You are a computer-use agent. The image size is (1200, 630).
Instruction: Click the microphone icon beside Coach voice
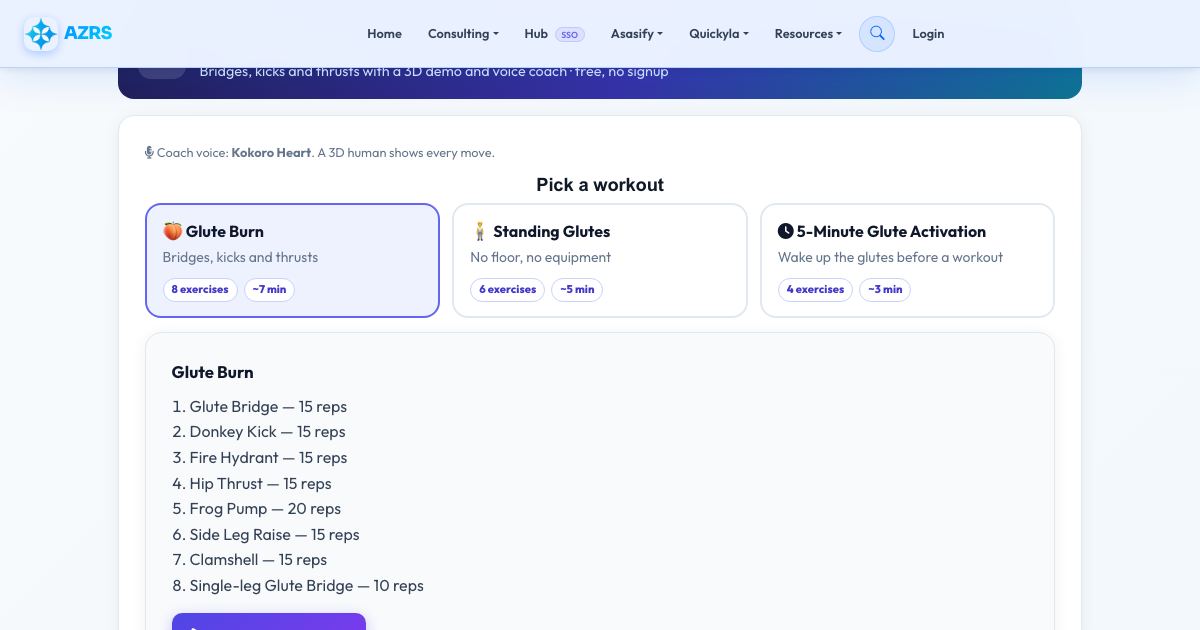149,153
